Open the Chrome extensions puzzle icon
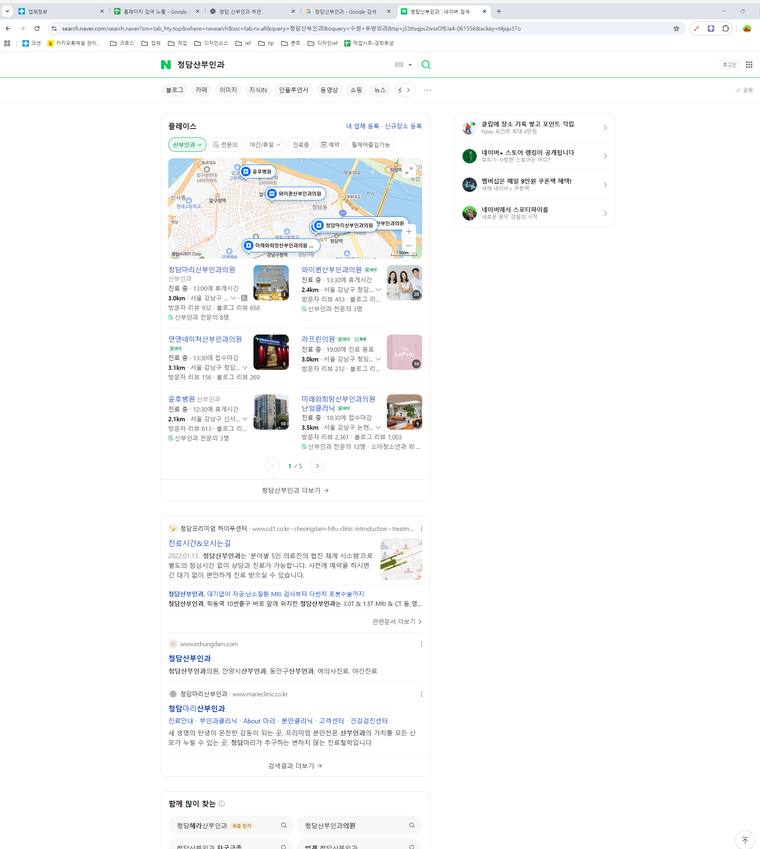 [x=725, y=28]
